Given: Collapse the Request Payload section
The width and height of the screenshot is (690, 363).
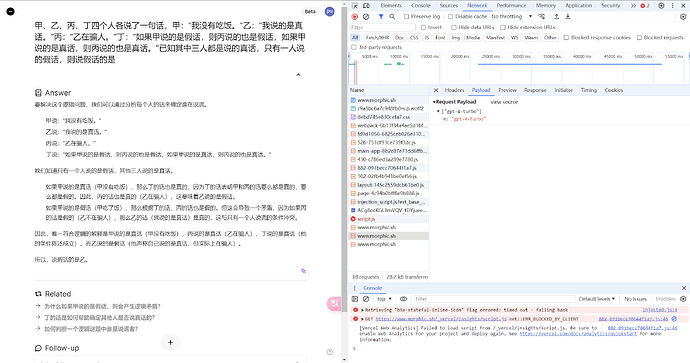Looking at the screenshot, I should [434, 102].
